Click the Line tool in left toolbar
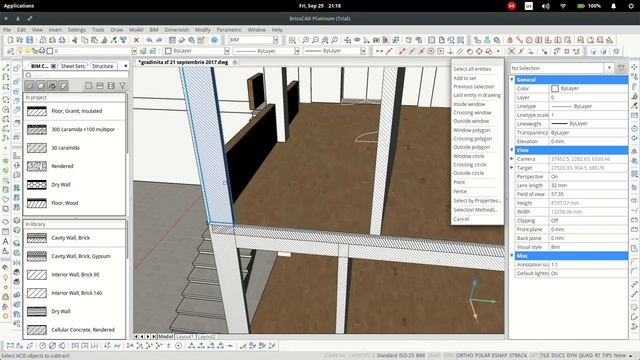The height and width of the screenshot is (360, 640). click(6, 67)
